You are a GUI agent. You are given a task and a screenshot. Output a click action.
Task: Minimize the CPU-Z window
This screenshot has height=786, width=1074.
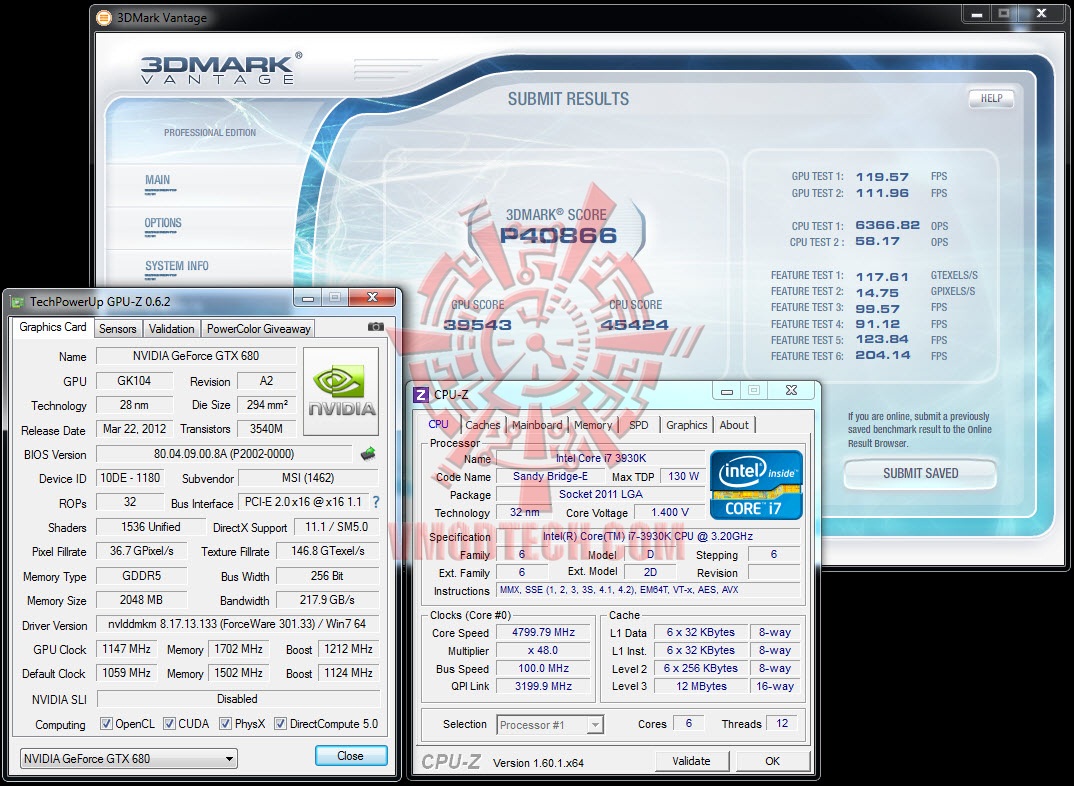tap(727, 391)
